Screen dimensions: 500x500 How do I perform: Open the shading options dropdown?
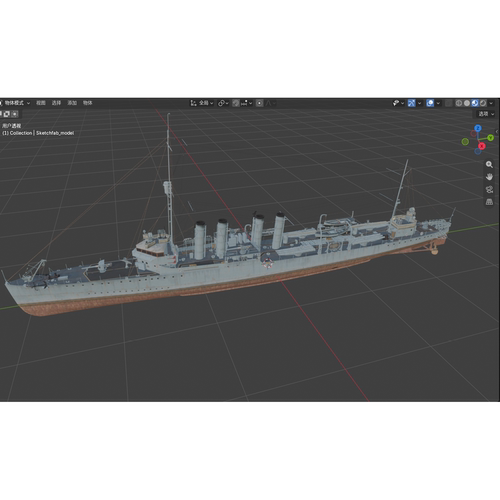coord(491,103)
